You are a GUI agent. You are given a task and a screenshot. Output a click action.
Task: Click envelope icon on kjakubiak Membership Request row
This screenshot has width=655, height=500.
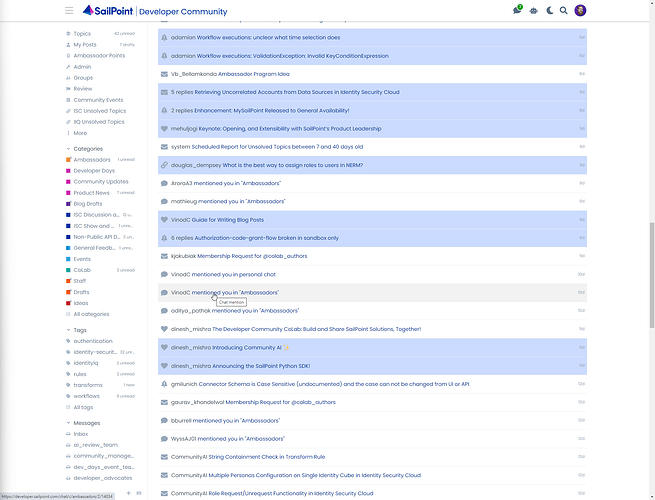(x=164, y=256)
